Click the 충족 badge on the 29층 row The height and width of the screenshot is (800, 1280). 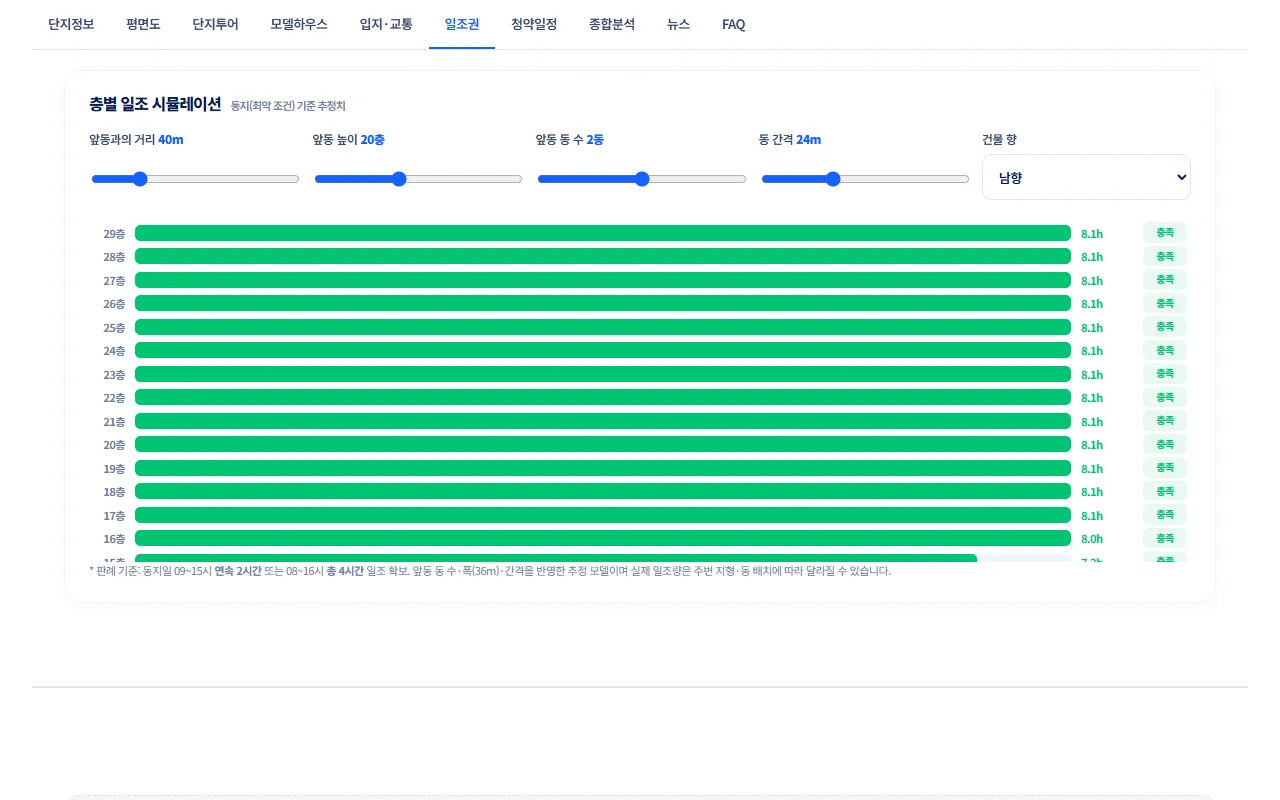click(1165, 232)
